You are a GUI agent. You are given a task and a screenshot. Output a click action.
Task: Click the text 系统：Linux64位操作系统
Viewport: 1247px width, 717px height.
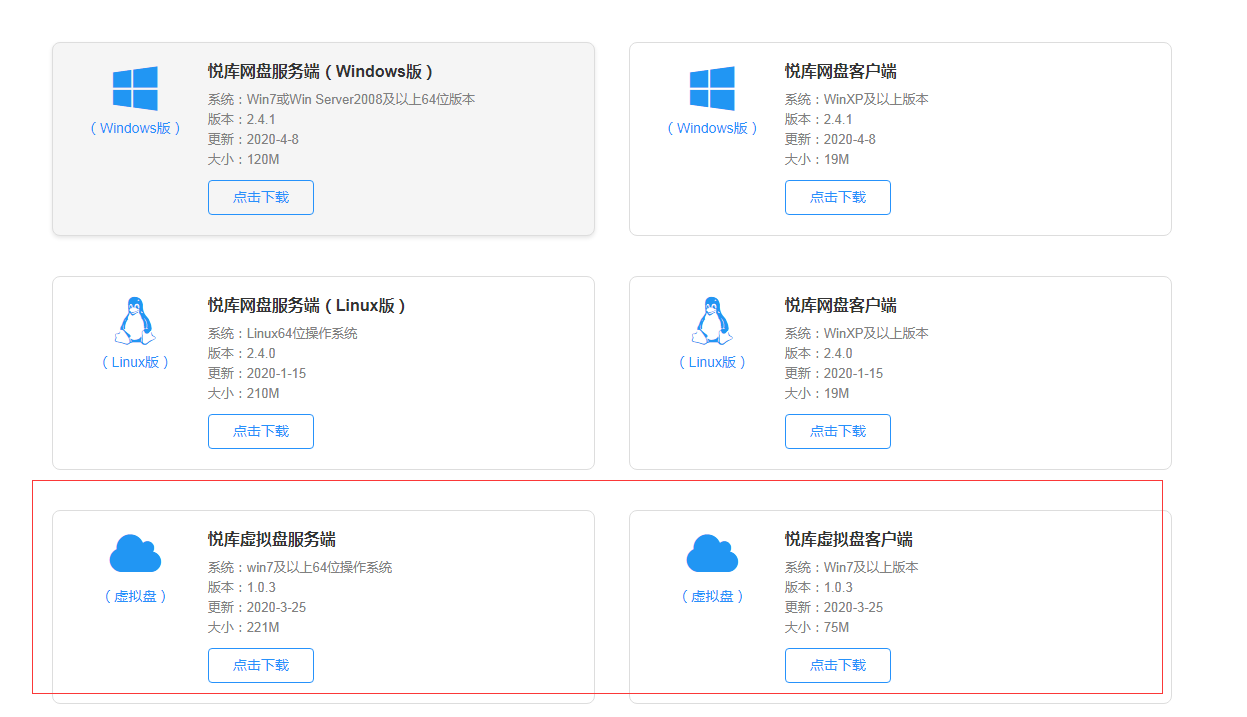pyautogui.click(x=283, y=333)
